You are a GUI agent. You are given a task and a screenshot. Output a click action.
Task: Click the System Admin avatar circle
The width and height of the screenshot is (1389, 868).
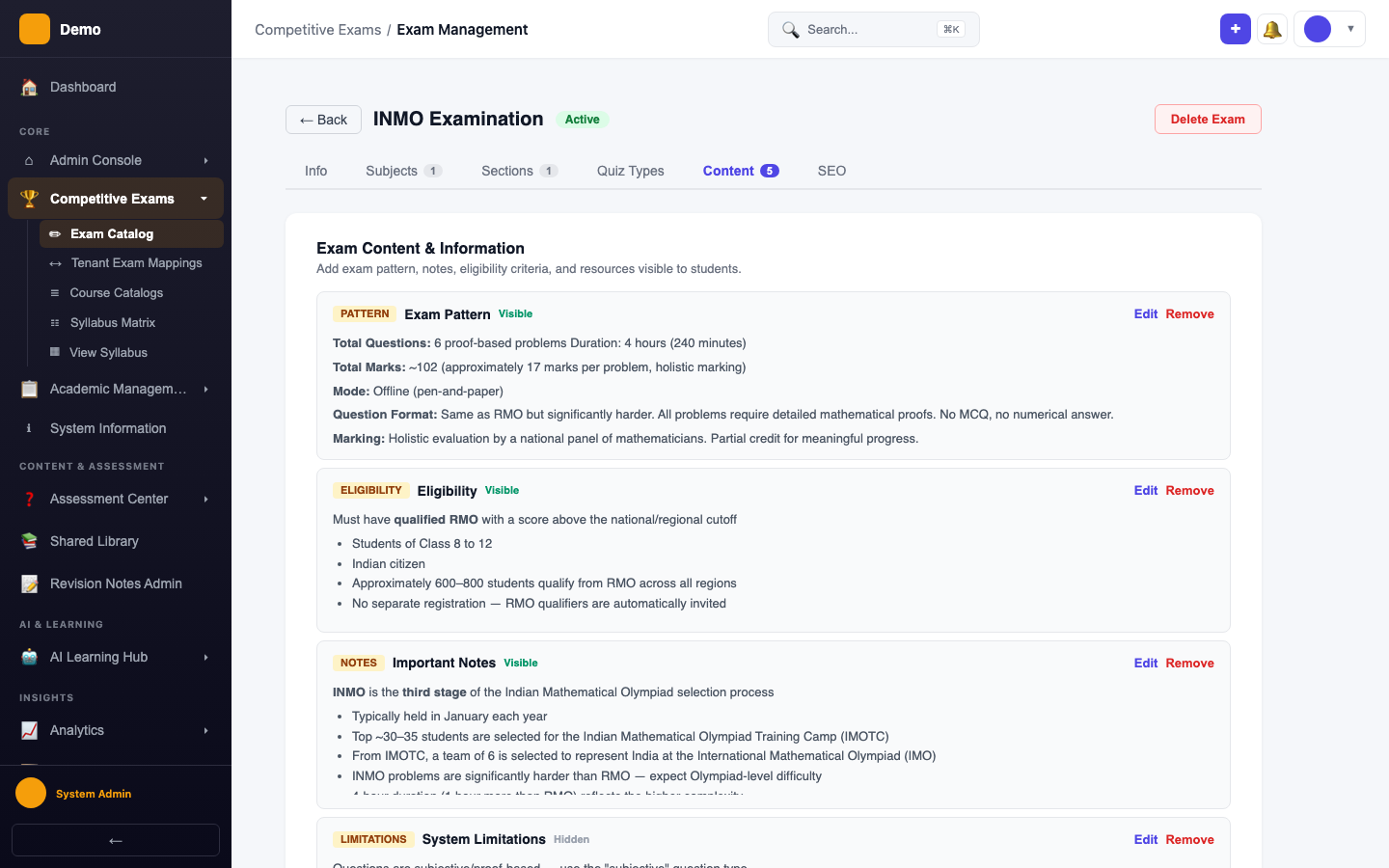click(31, 793)
